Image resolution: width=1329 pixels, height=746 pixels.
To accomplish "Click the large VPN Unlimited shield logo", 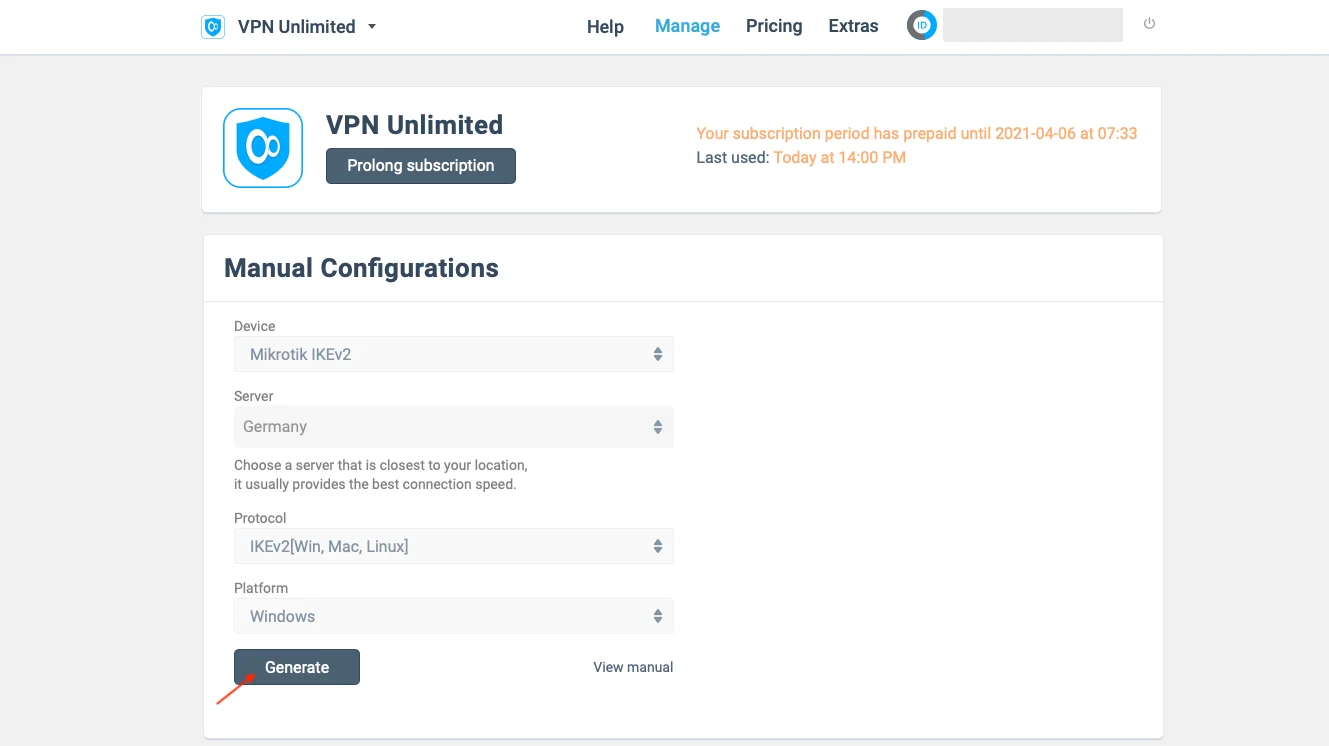I will (x=263, y=148).
